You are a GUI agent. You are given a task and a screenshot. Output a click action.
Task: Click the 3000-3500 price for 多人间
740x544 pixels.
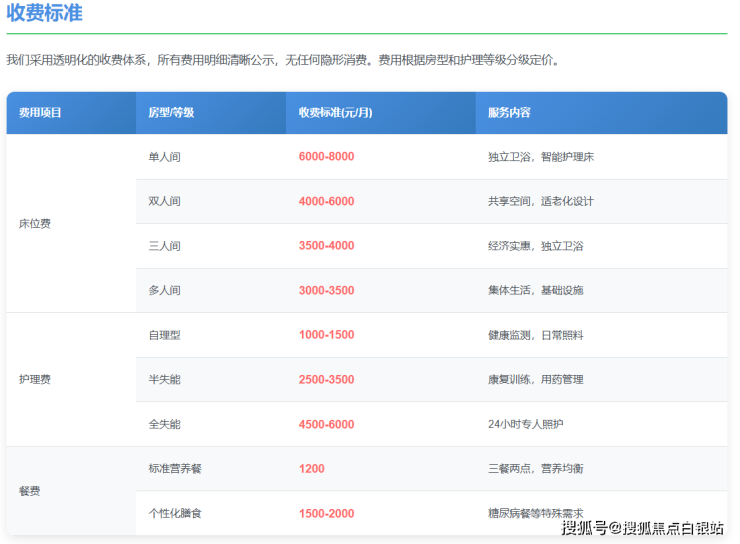click(x=326, y=291)
